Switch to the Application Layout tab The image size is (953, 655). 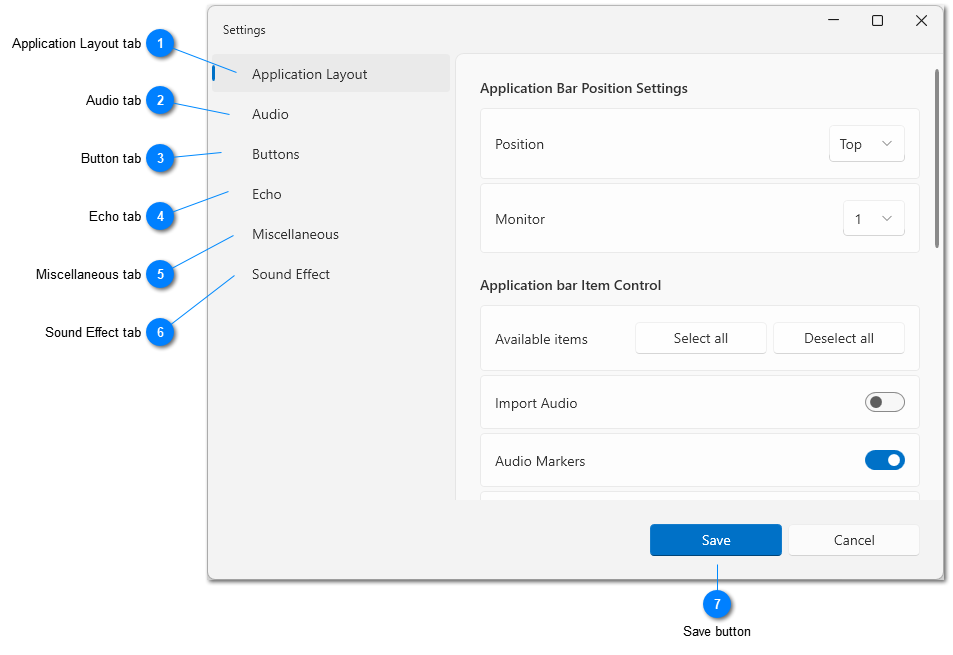[x=310, y=74]
